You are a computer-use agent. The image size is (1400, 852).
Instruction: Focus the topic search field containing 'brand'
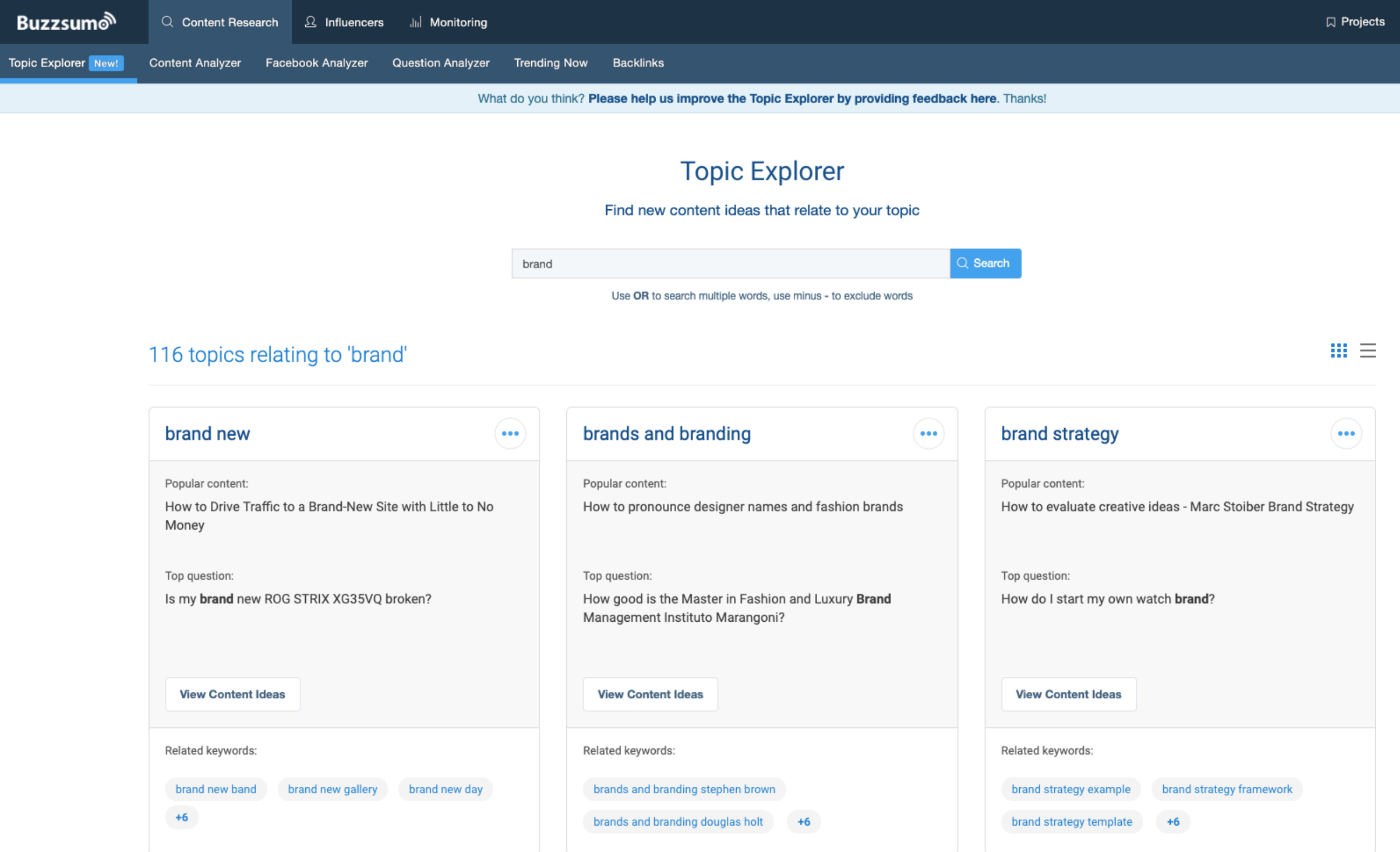coord(731,264)
